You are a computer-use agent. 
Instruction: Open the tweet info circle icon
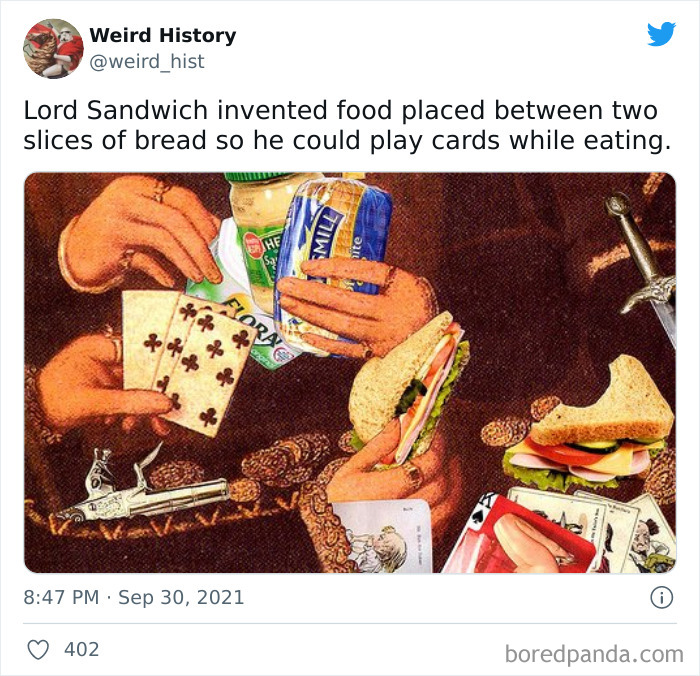pyautogui.click(x=662, y=597)
